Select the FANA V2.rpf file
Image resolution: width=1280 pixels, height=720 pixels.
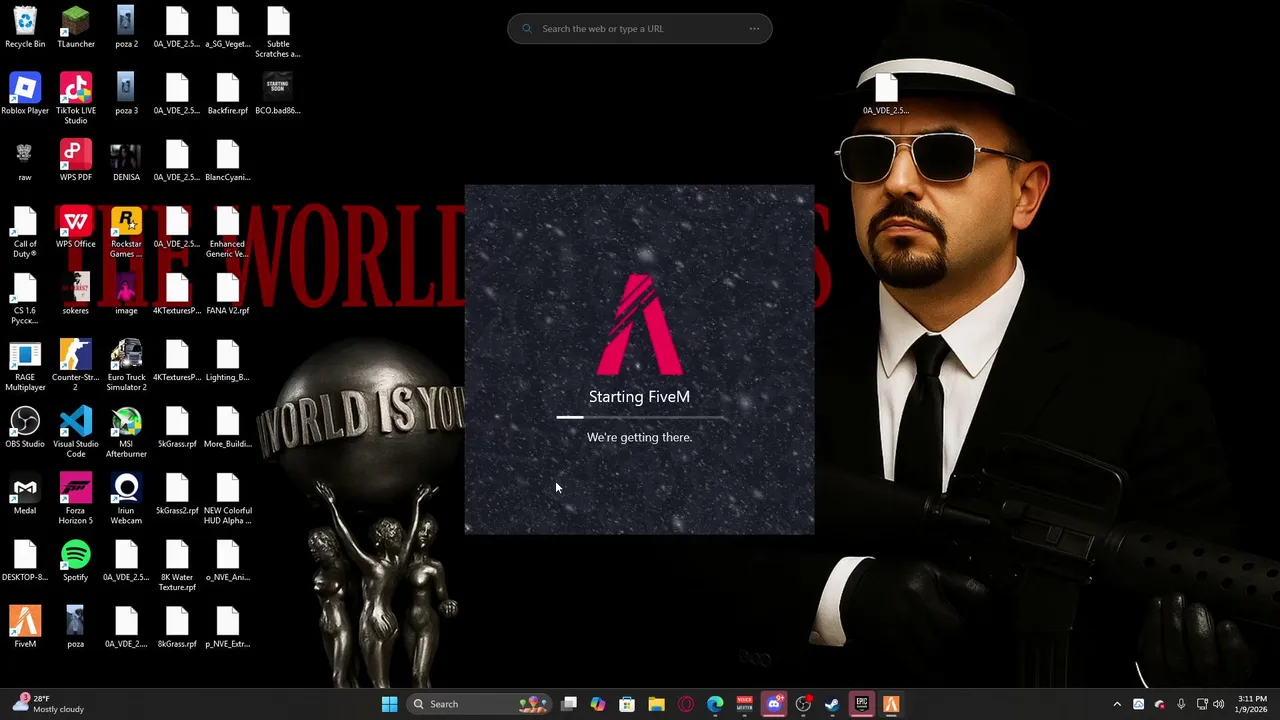[x=228, y=295]
